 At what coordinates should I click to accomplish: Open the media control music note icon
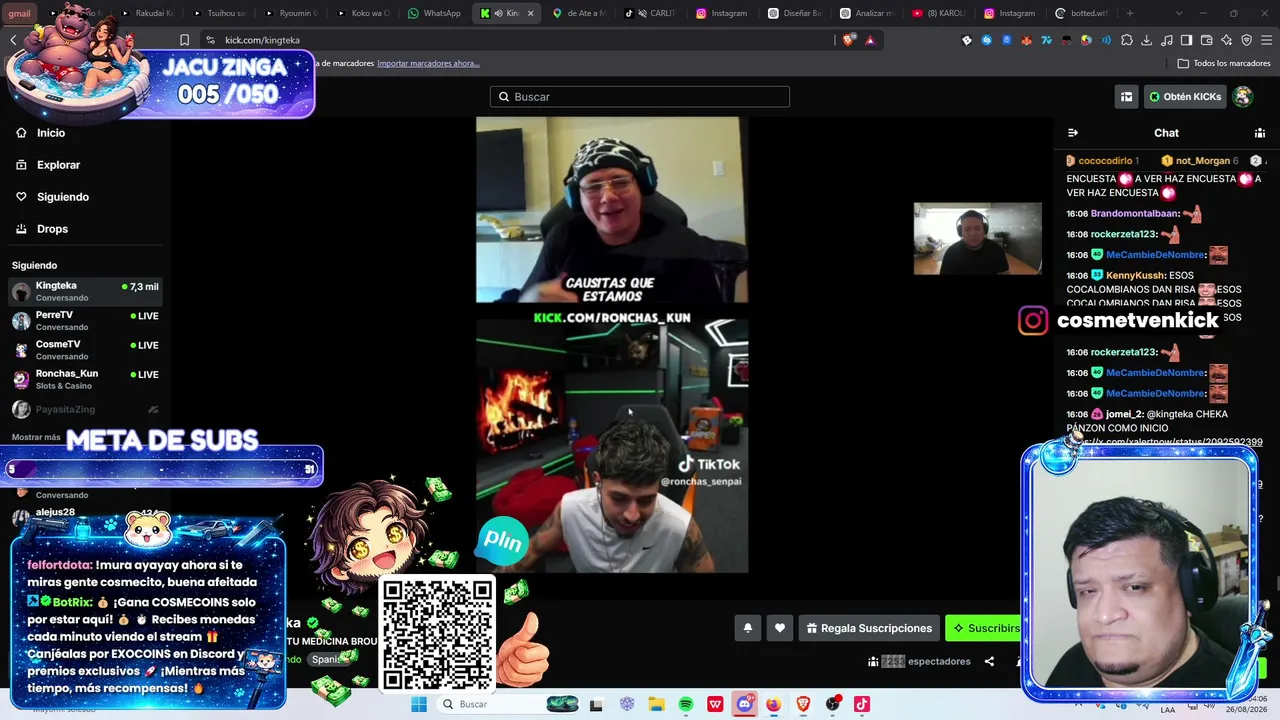[1166, 40]
